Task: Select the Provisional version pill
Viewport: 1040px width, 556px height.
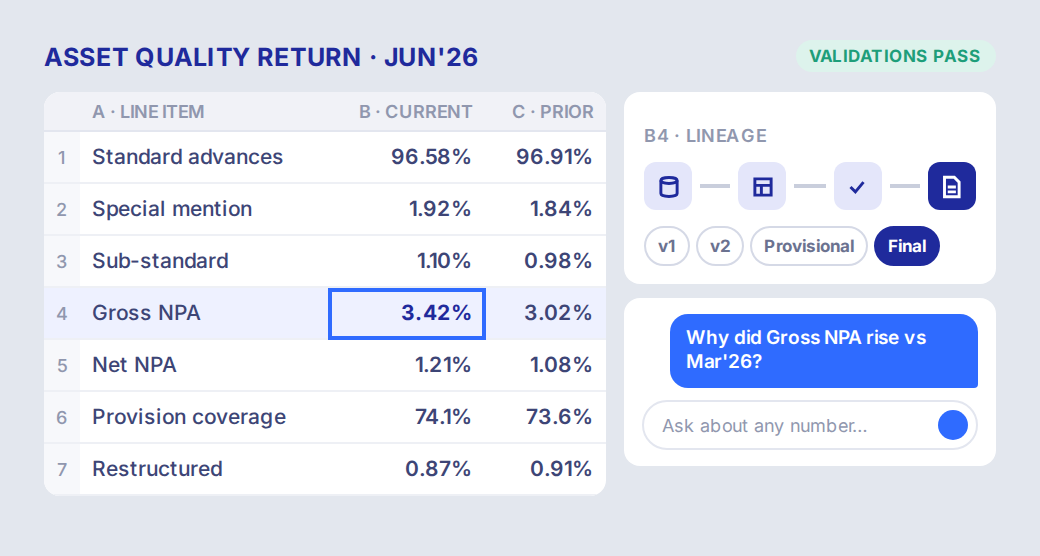Action: (x=809, y=246)
